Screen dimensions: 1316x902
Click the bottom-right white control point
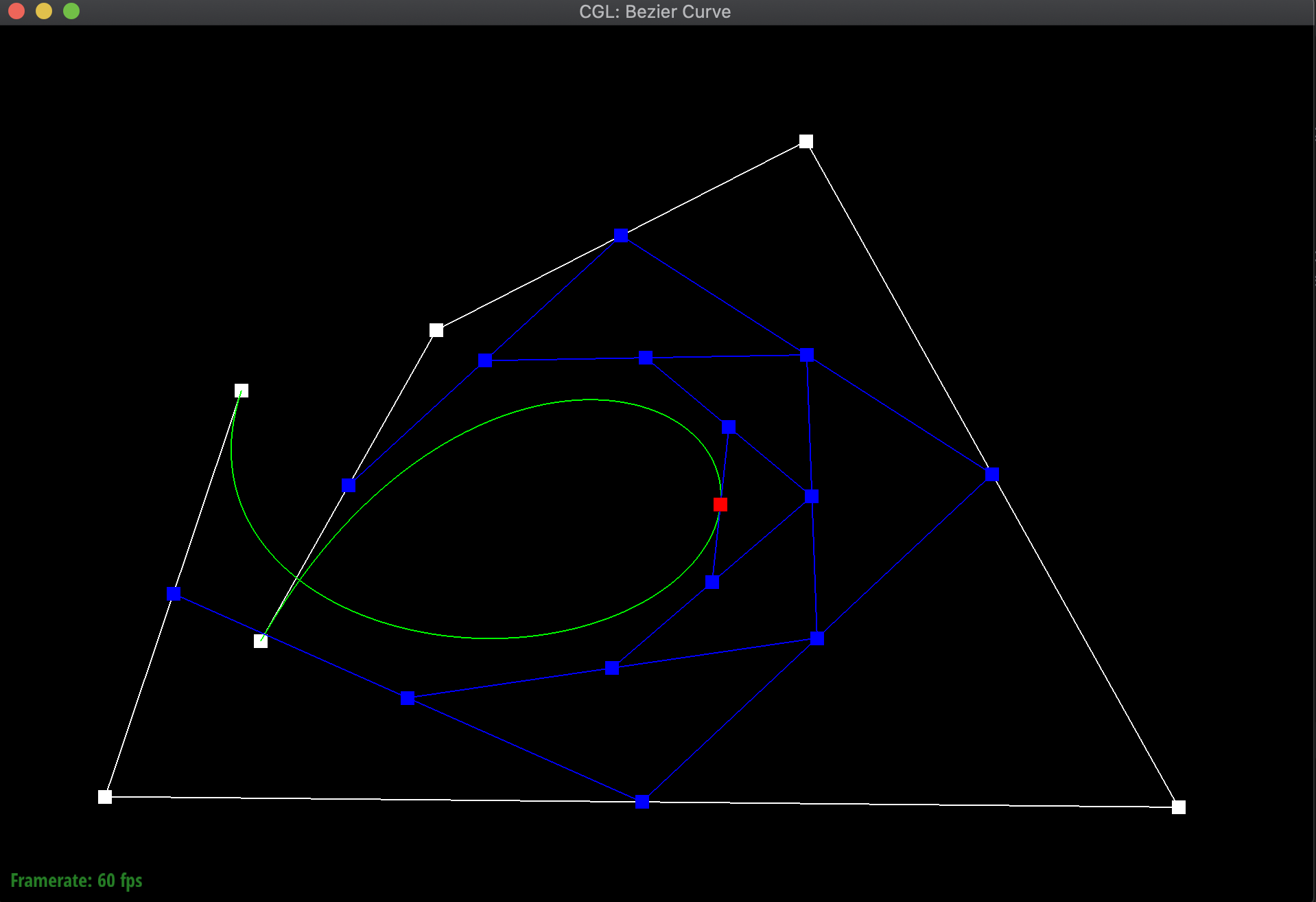click(x=1178, y=807)
